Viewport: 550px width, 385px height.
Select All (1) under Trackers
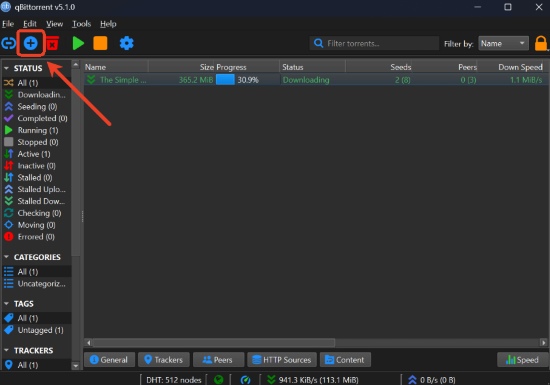pyautogui.click(x=36, y=365)
